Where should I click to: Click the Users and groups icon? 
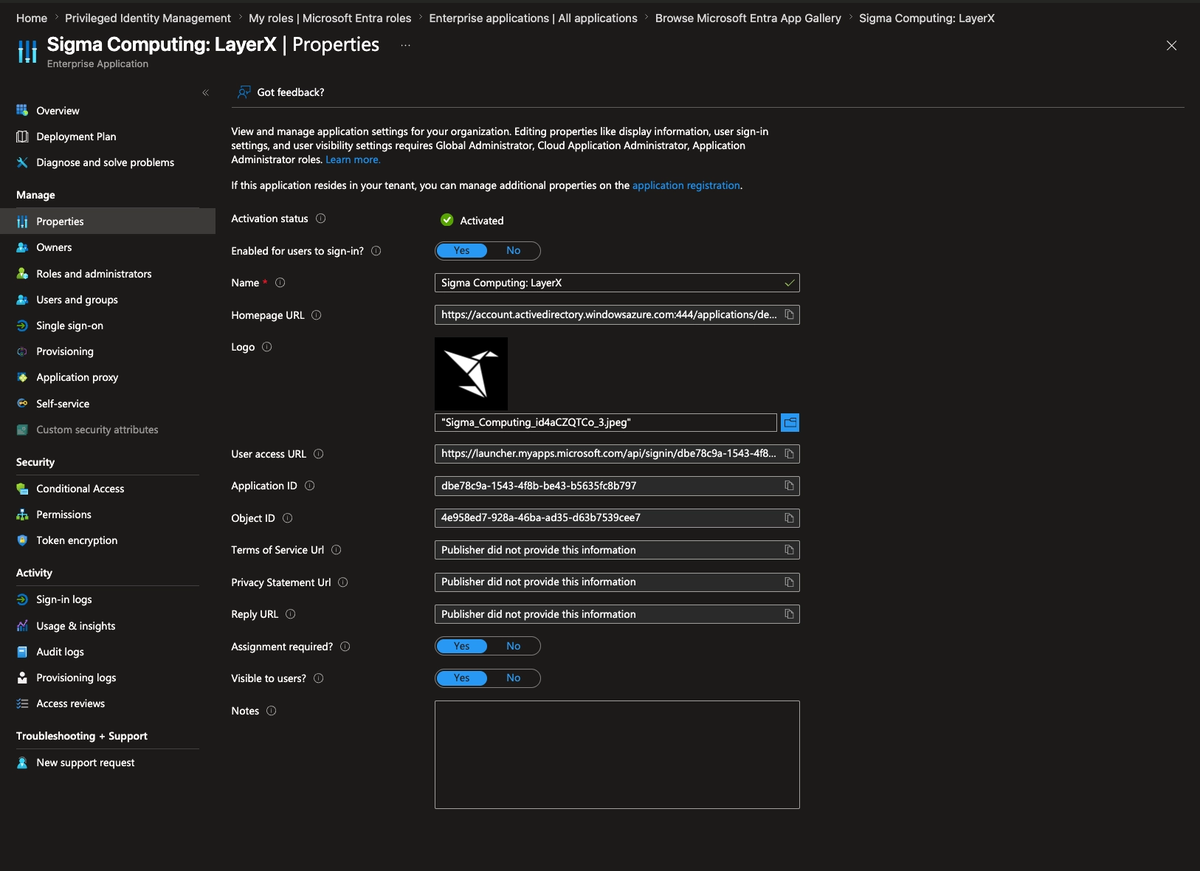click(x=22, y=299)
